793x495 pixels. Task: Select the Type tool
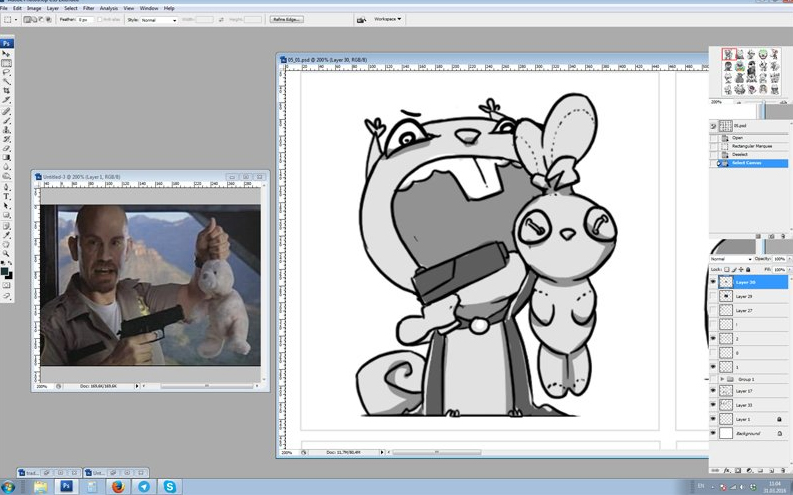click(7, 196)
